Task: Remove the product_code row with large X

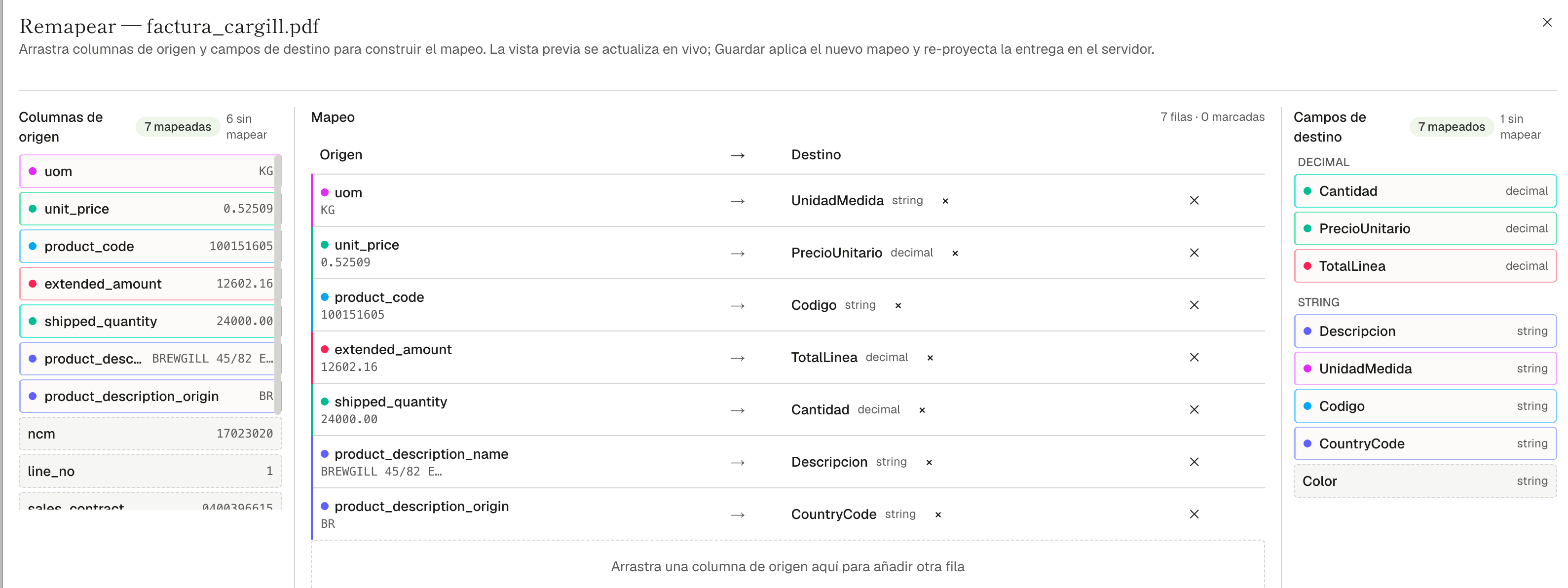Action: point(1194,305)
